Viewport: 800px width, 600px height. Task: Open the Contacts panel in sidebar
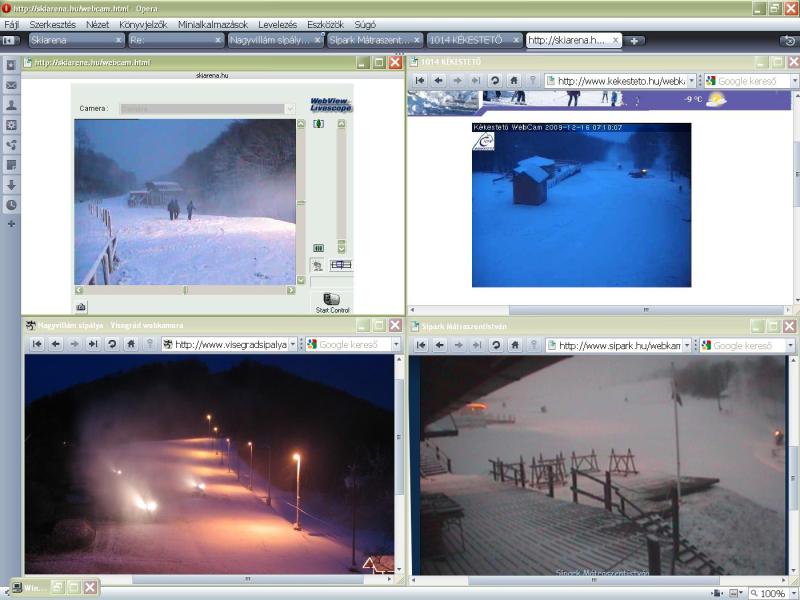coord(11,105)
